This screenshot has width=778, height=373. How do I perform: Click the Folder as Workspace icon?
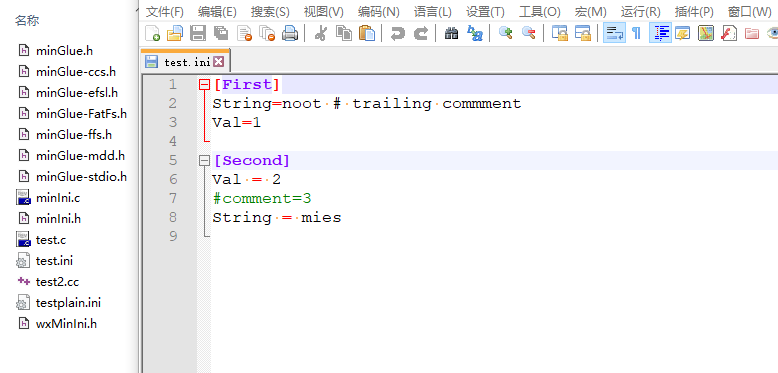tap(752, 33)
